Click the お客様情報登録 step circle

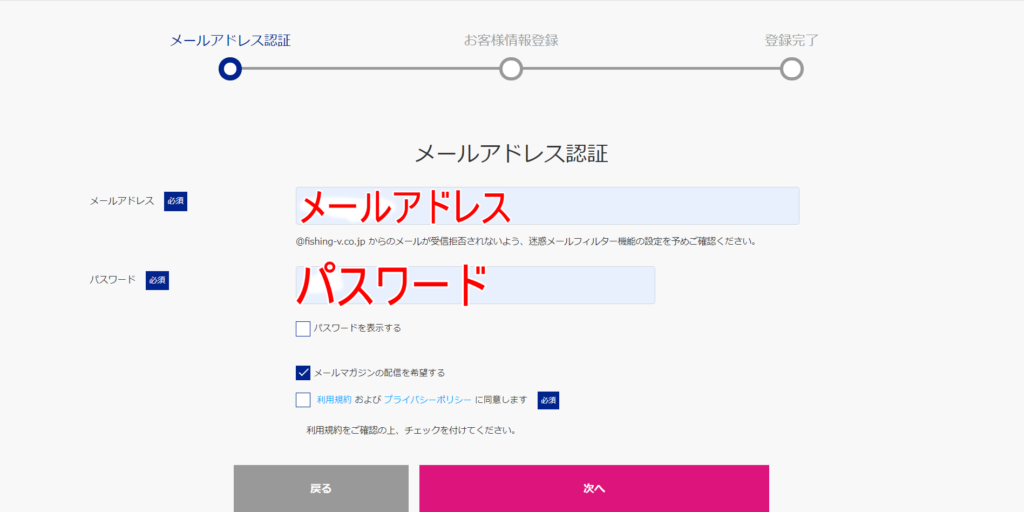tap(511, 69)
